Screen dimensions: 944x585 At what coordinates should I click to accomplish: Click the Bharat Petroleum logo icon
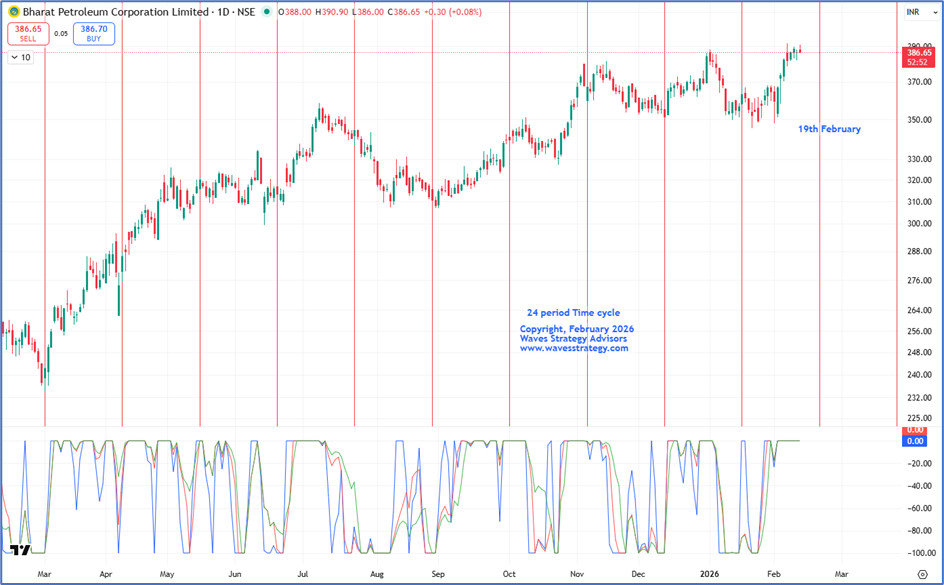(x=14, y=12)
